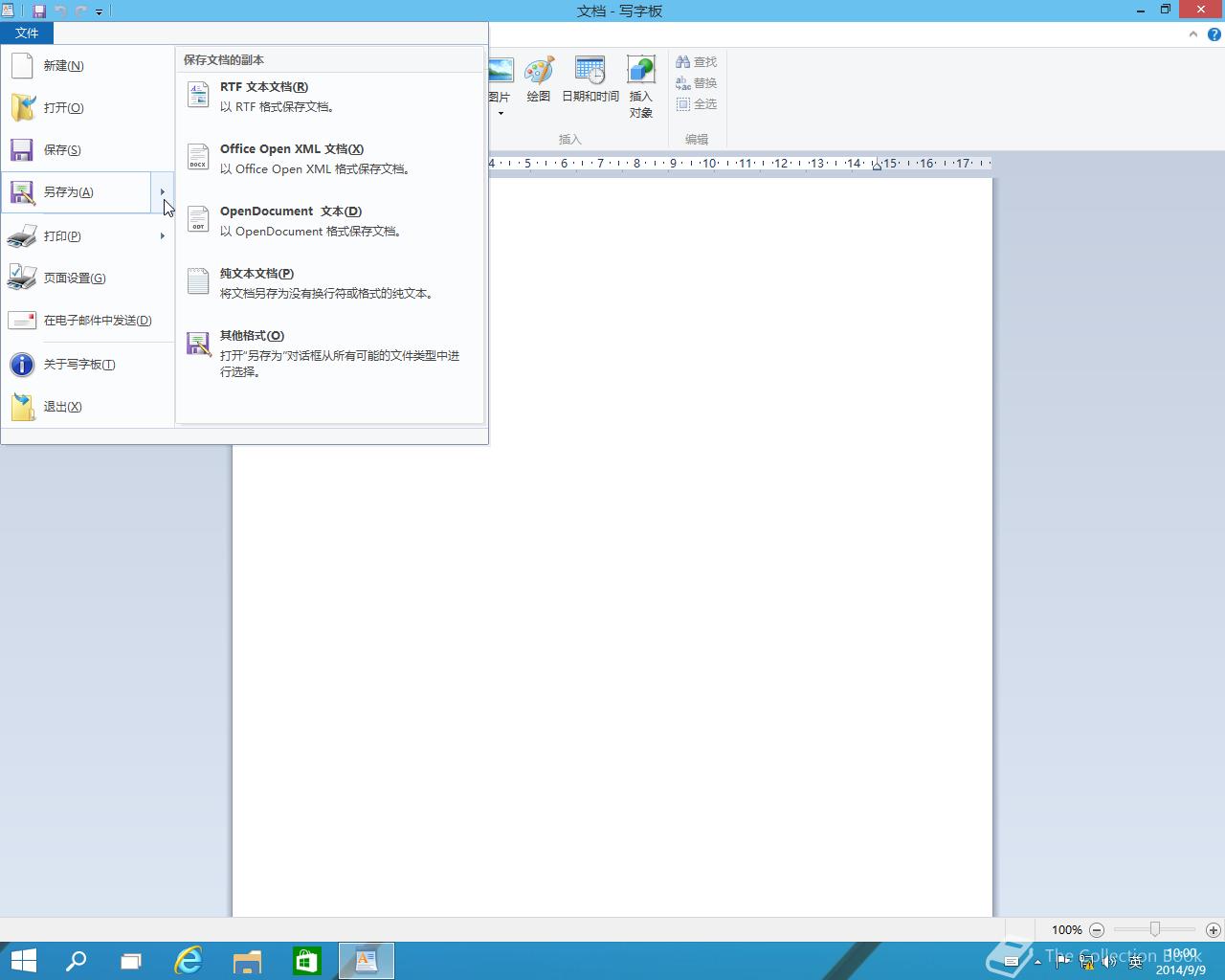The height and width of the screenshot is (980, 1225).
Task: Click the Save floppy disk icon
Action: [22, 150]
